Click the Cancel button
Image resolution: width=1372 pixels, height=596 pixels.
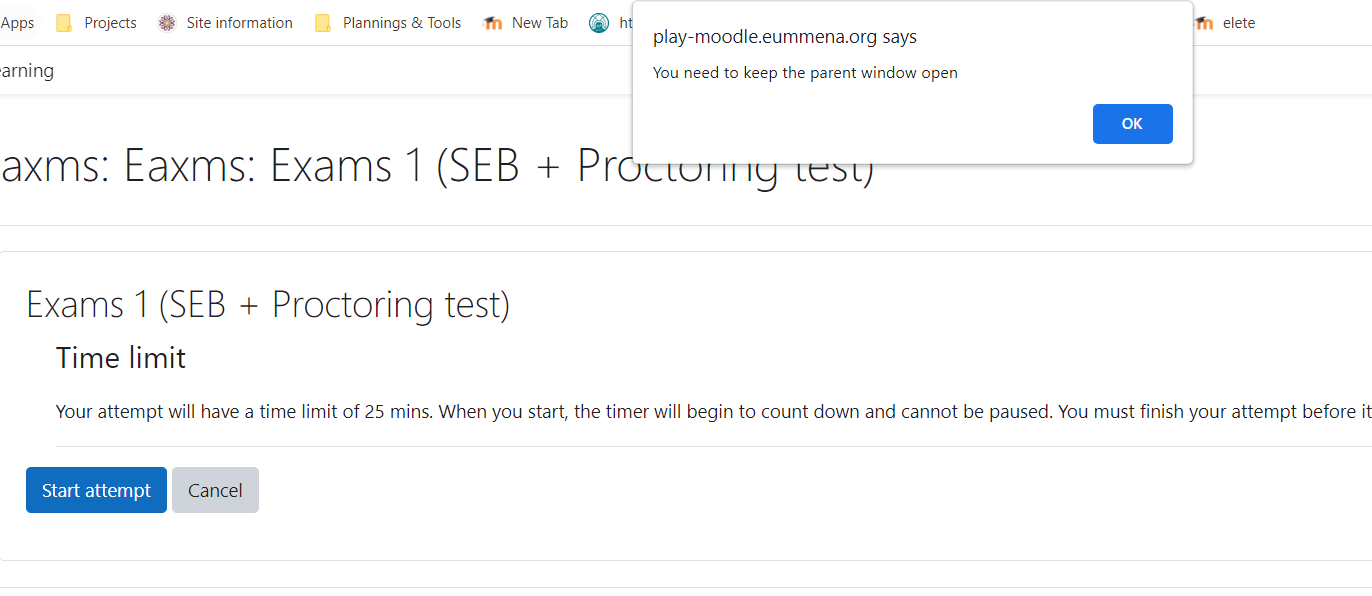coord(215,490)
